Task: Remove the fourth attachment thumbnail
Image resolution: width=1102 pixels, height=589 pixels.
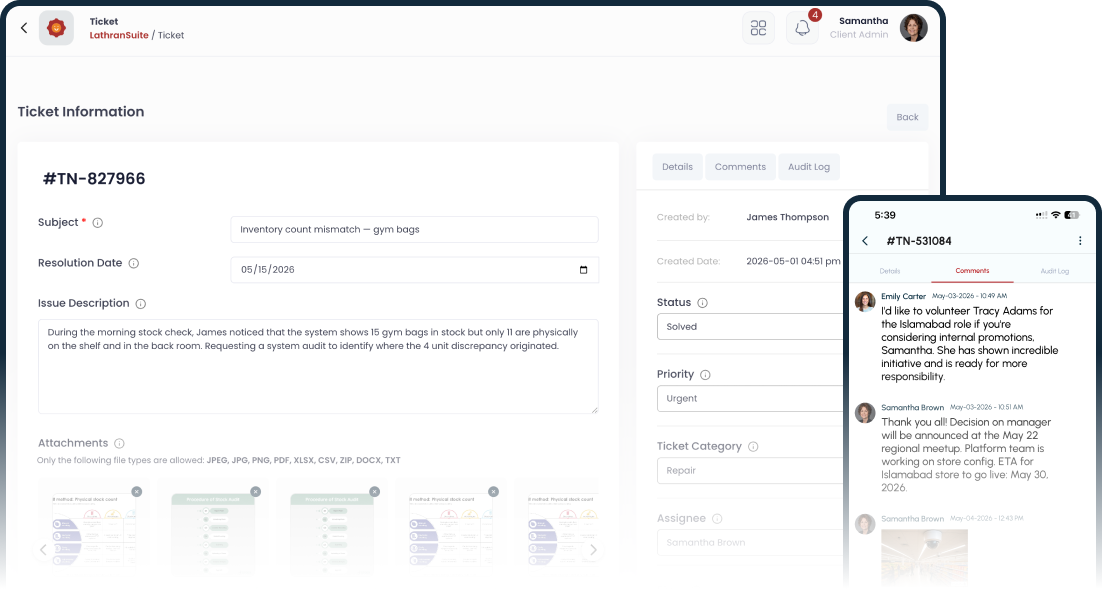Action: [x=493, y=492]
